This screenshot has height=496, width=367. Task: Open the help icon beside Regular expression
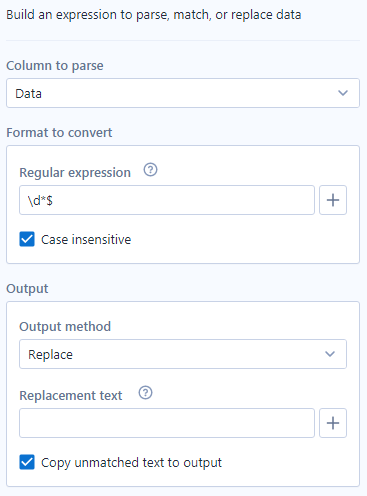(150, 170)
